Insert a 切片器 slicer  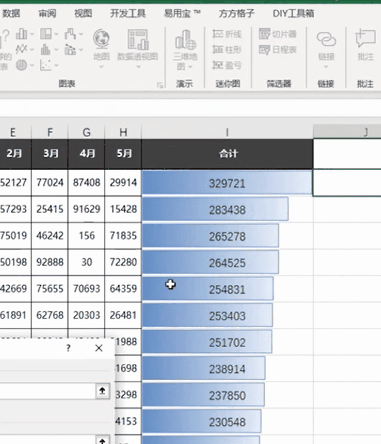[278, 34]
